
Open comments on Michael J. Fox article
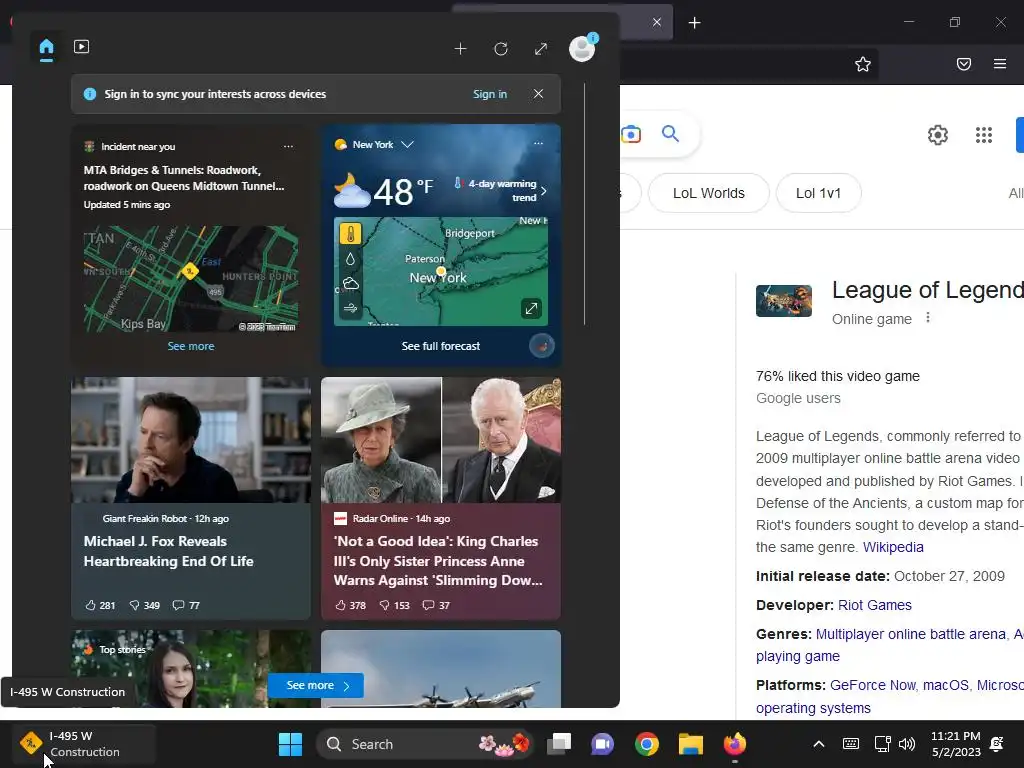click(x=185, y=605)
